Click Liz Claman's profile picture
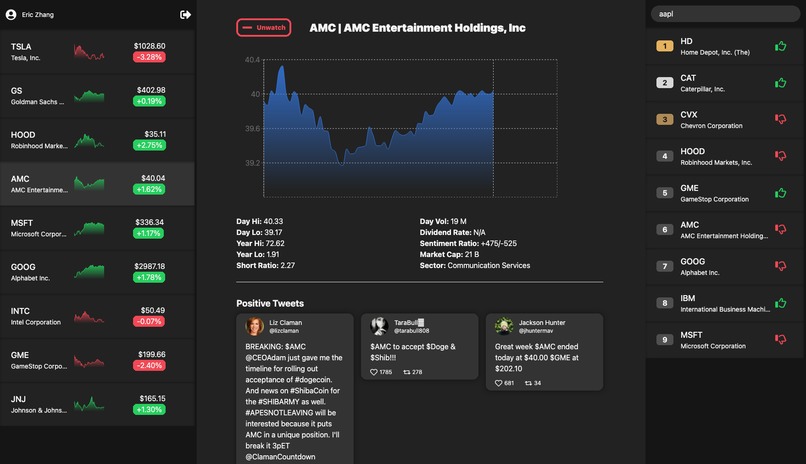 click(254, 326)
